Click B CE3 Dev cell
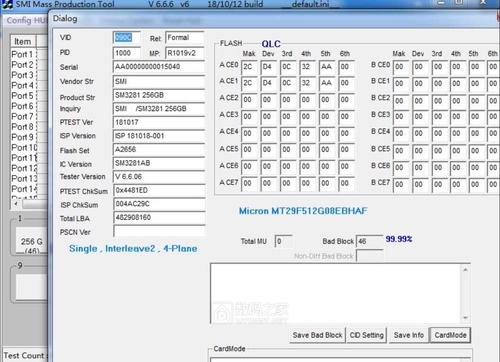Viewport: 500px width, 362px height. coord(420,117)
